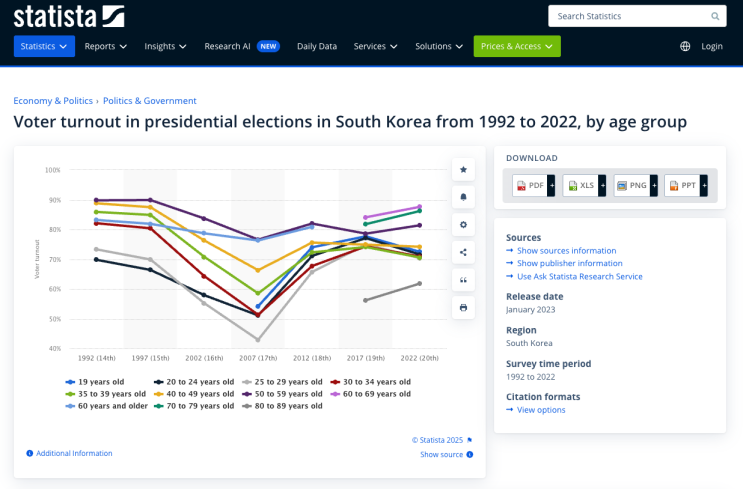Screen dimensions: 743x489
Task: Open the Prices & Access dropdown
Action: (x=517, y=46)
